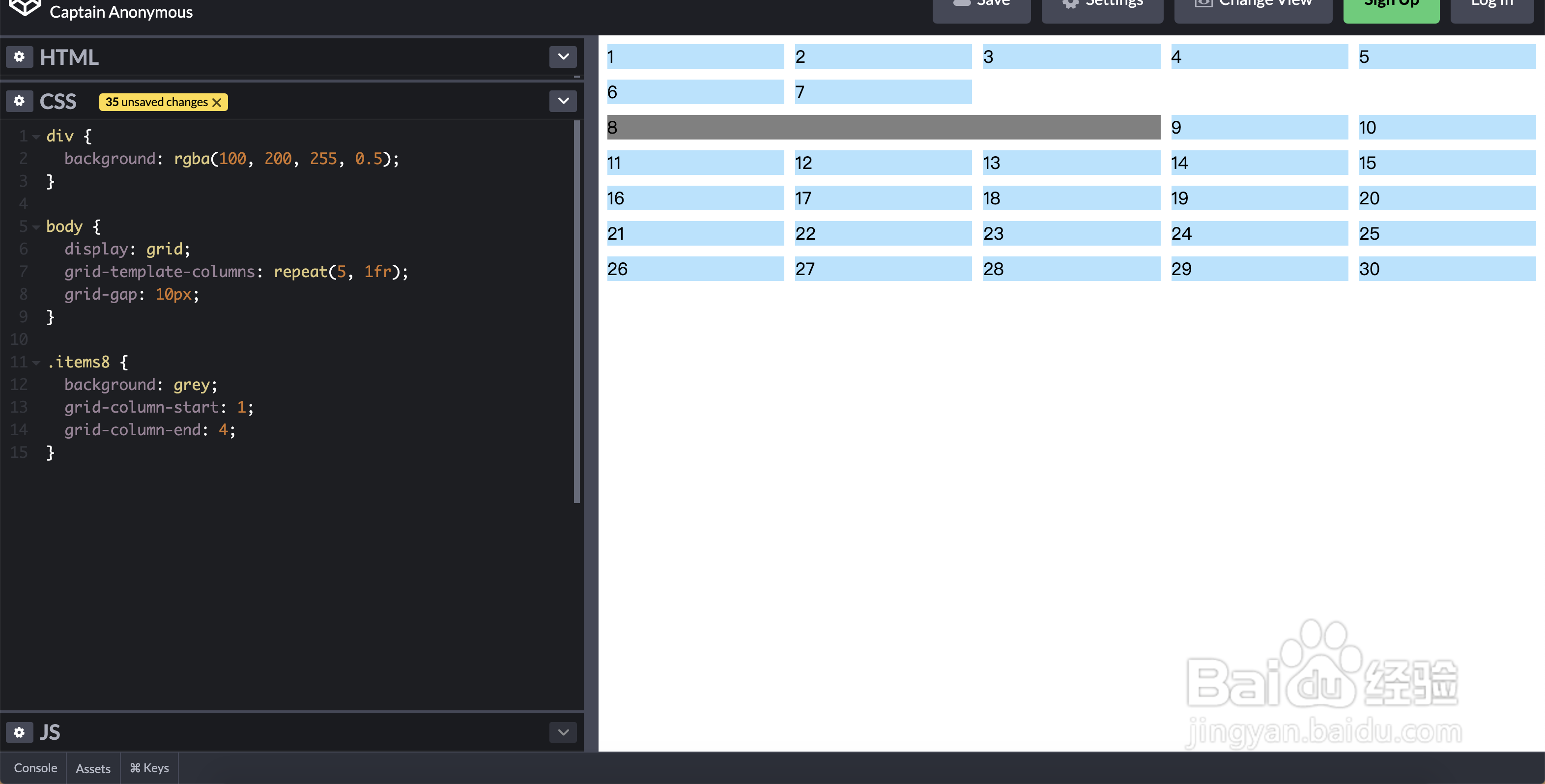Image resolution: width=1545 pixels, height=784 pixels.
Task: Open the Assets tab
Action: [93, 768]
